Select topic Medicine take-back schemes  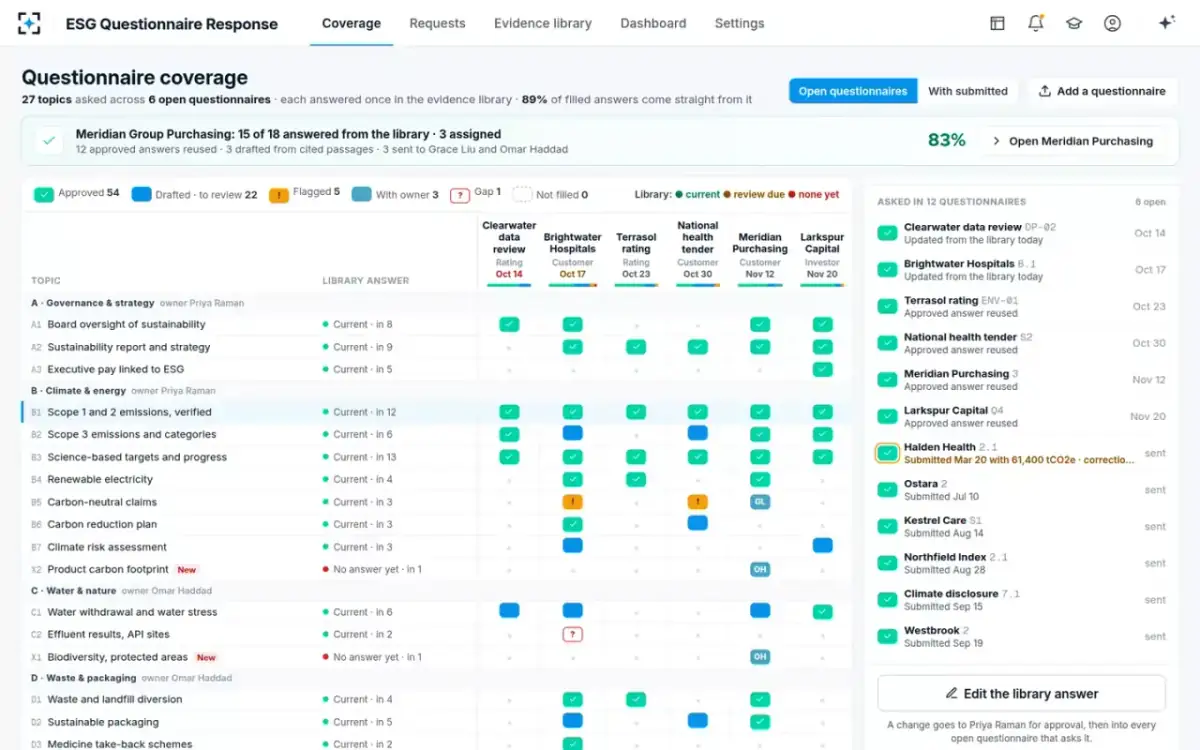pyautogui.click(x=120, y=744)
